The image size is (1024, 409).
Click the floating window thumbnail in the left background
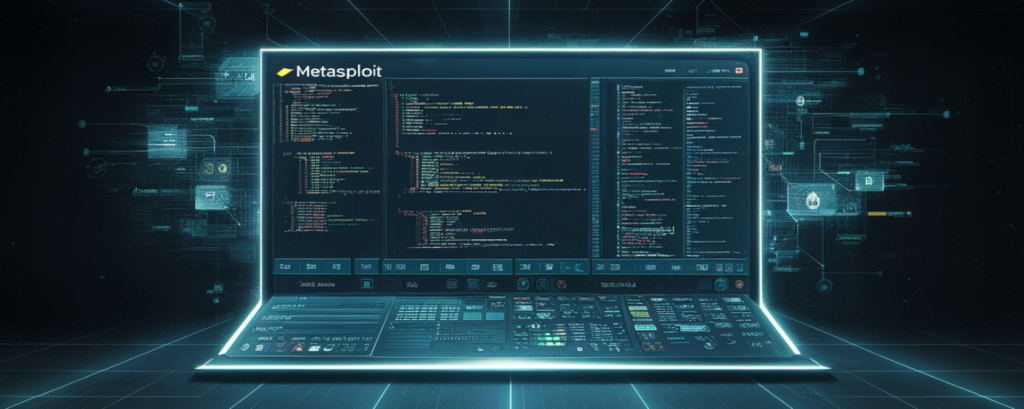(x=164, y=140)
